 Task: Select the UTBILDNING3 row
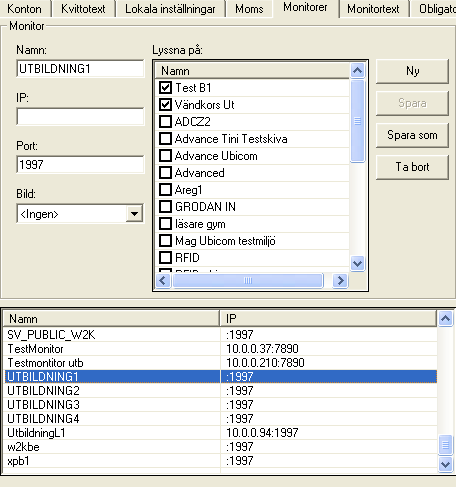pos(221,405)
